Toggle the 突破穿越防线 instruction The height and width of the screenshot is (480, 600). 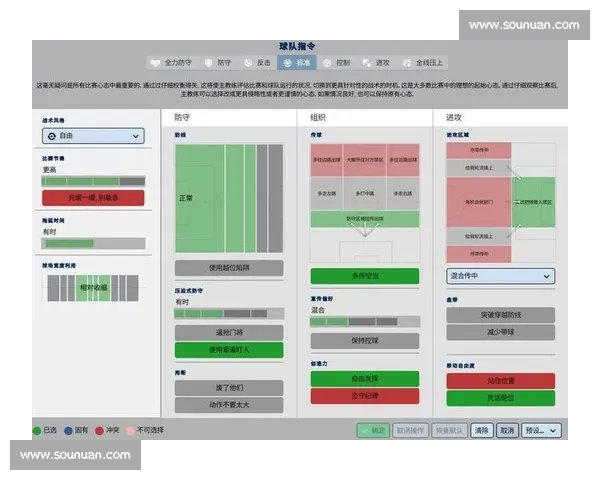pyautogui.click(x=501, y=315)
